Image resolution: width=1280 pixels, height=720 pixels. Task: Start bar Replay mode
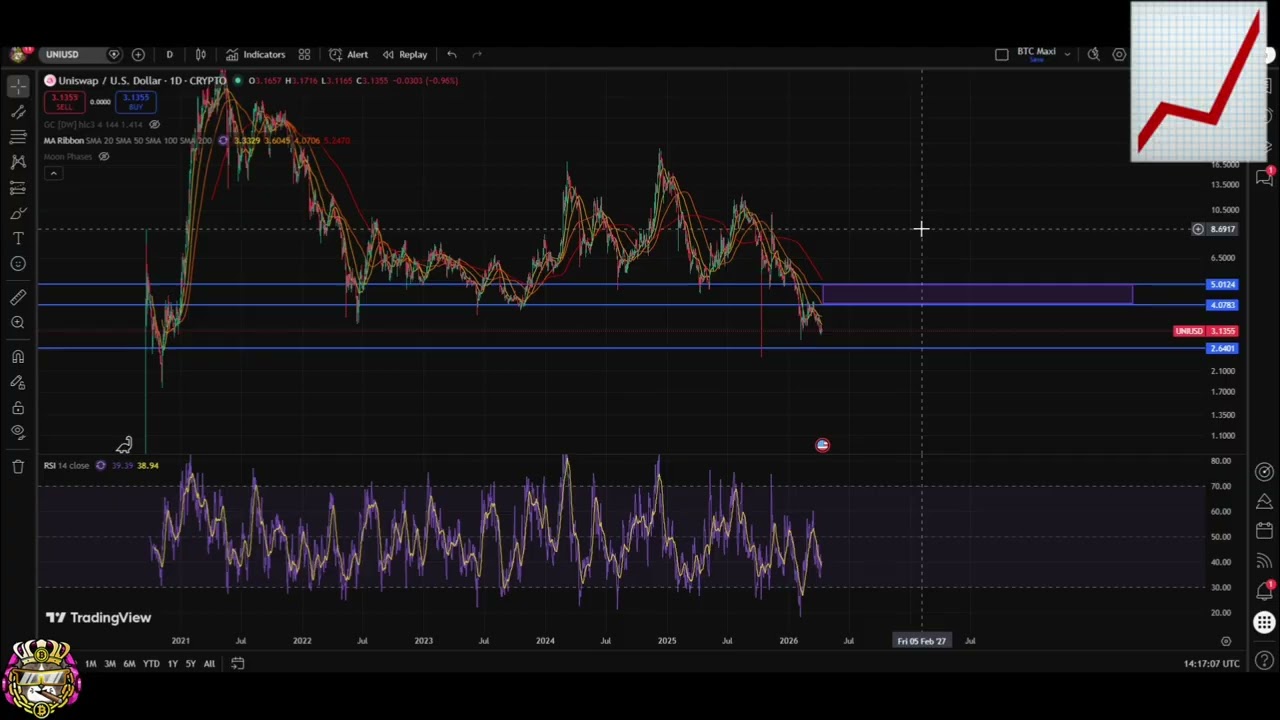point(405,54)
